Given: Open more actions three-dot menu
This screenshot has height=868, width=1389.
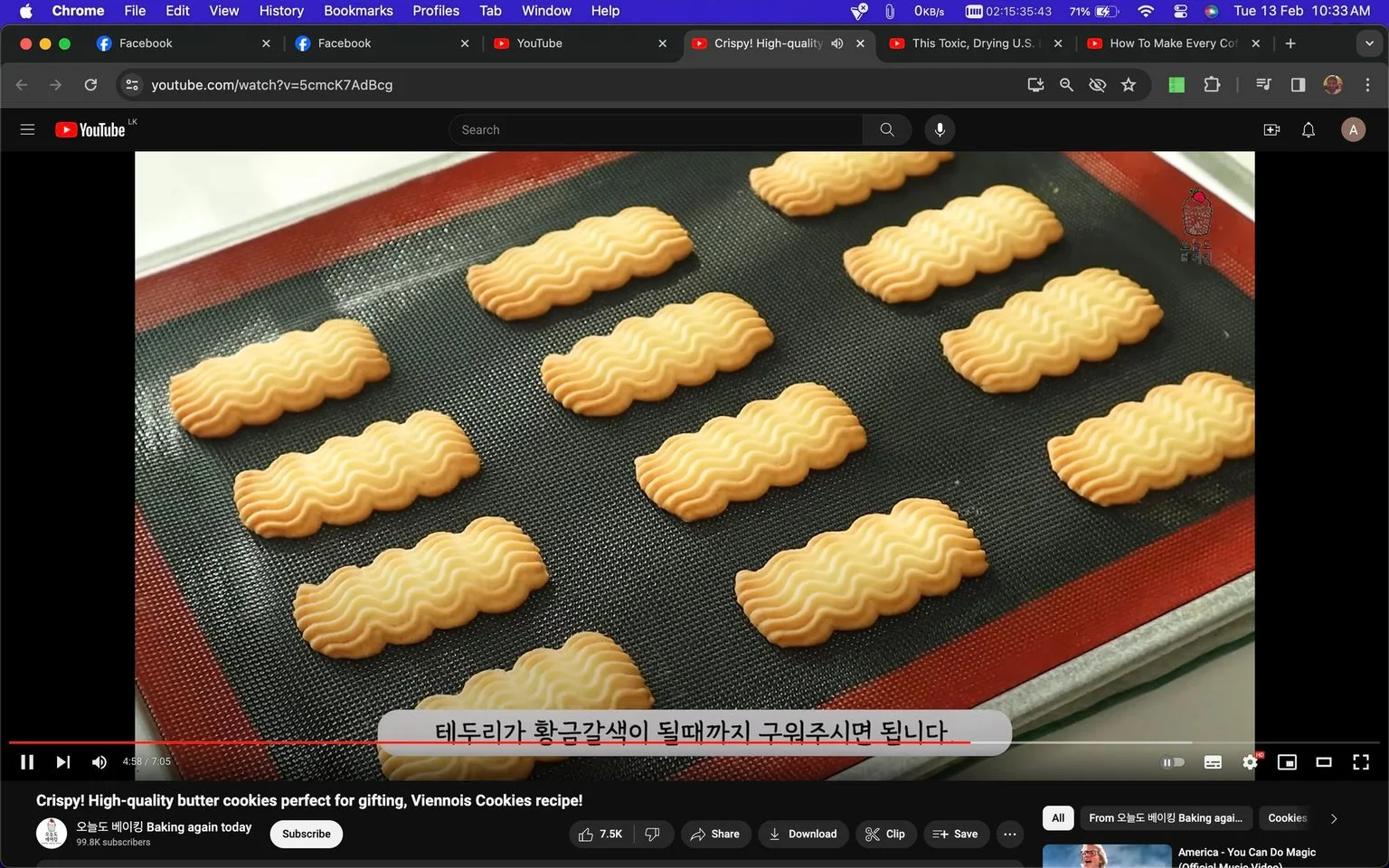Looking at the screenshot, I should pos(1010,834).
